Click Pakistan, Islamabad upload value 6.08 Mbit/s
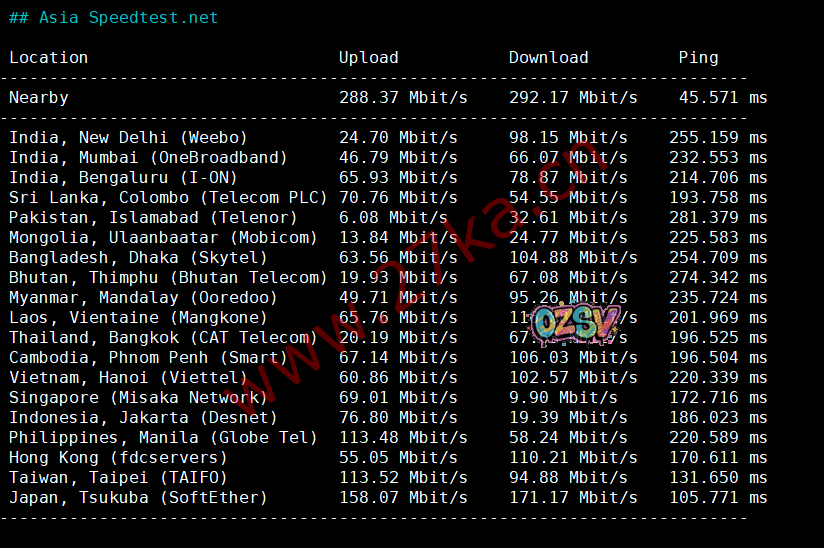824x548 pixels. click(x=393, y=218)
